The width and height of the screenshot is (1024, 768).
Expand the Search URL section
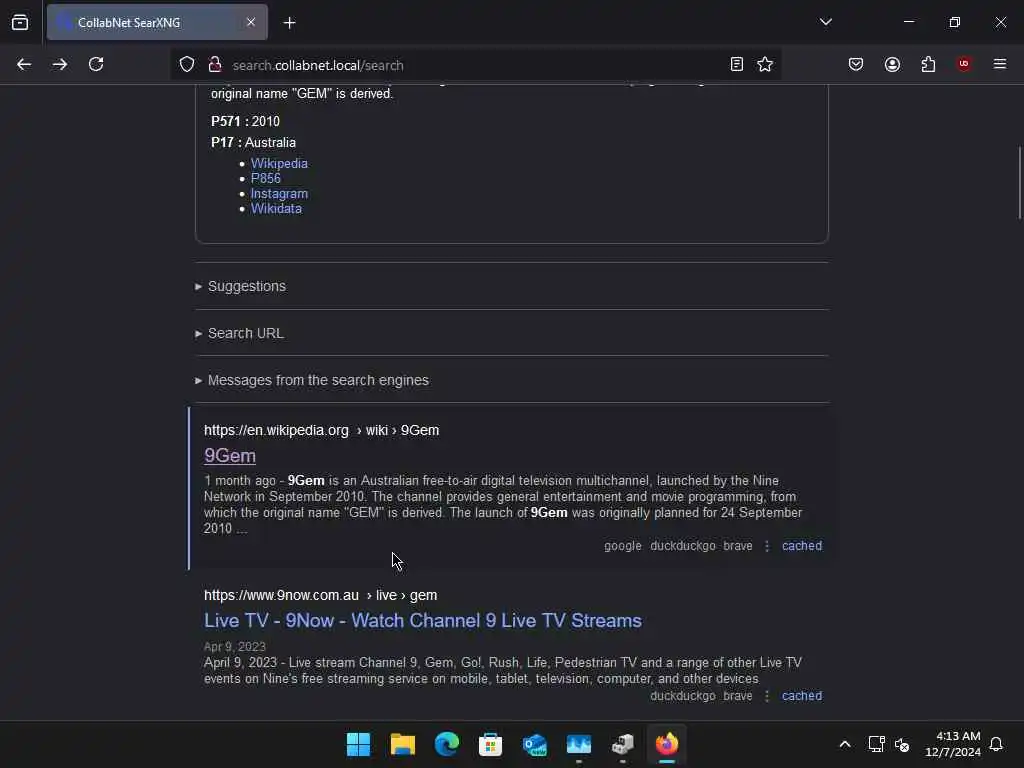pyautogui.click(x=245, y=333)
